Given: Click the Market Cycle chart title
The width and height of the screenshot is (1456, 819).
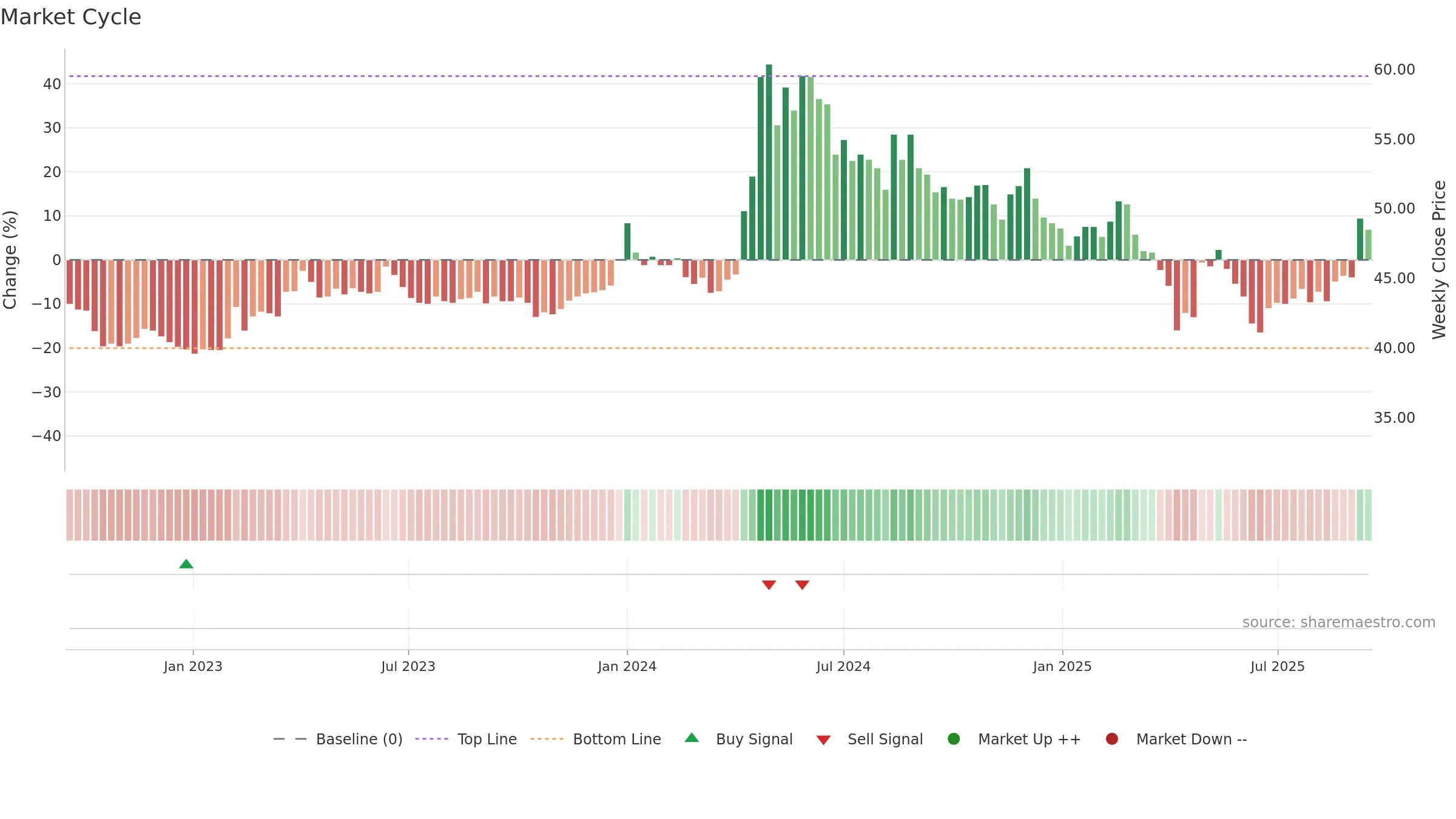Looking at the screenshot, I should (71, 17).
